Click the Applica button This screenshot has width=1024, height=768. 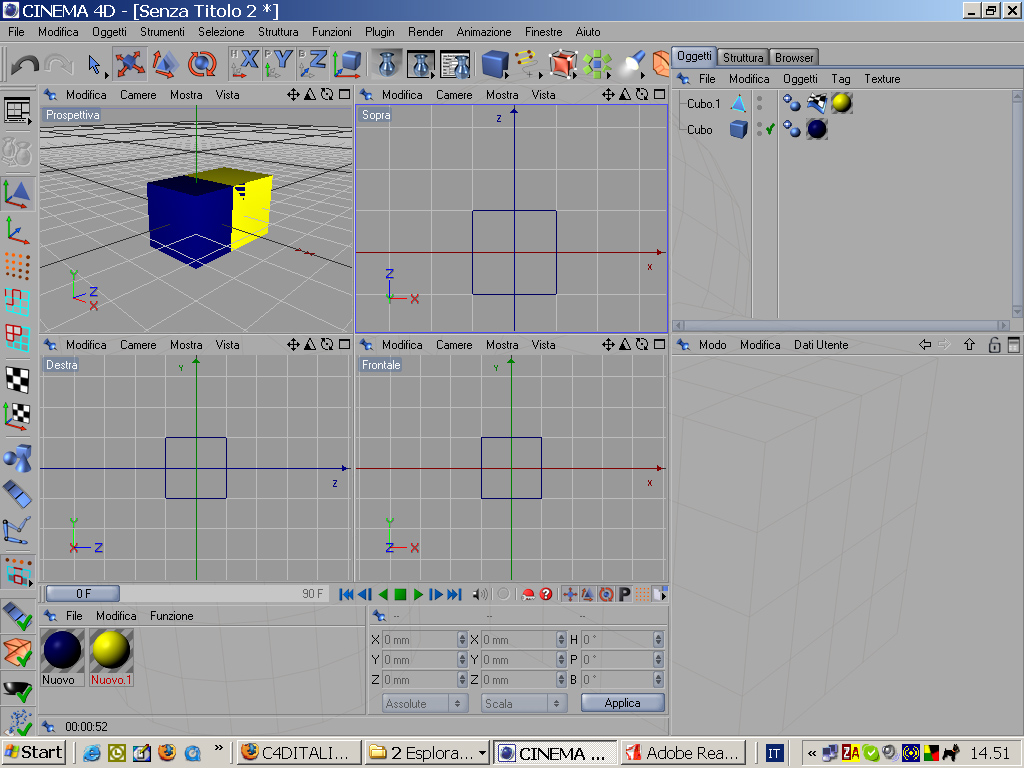click(x=622, y=703)
